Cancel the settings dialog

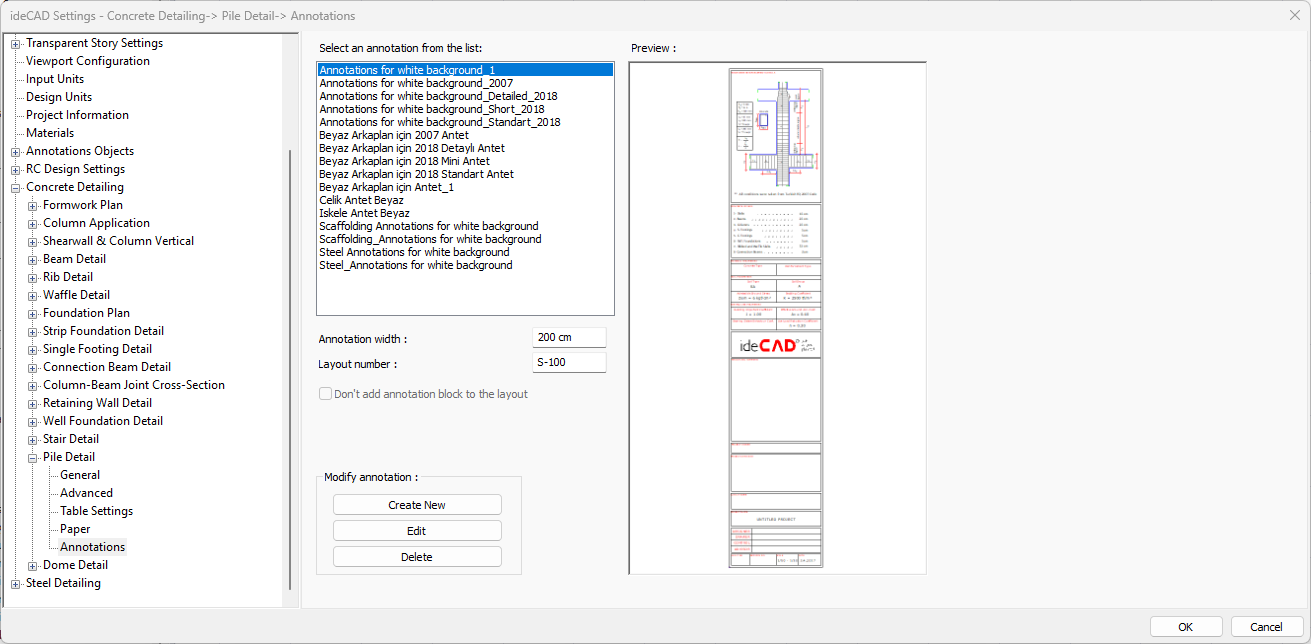1266,627
